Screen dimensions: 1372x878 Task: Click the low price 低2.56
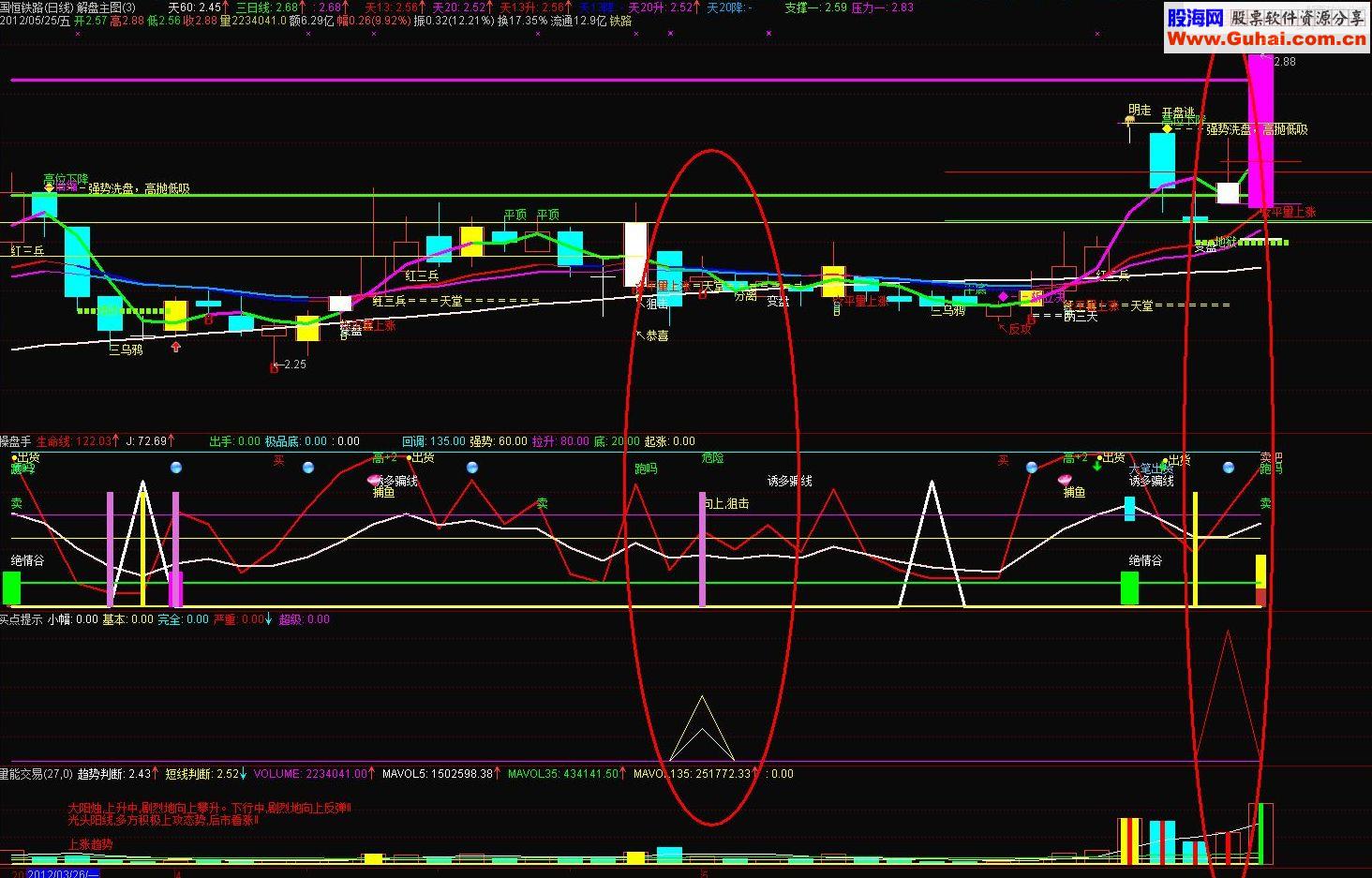(163, 21)
